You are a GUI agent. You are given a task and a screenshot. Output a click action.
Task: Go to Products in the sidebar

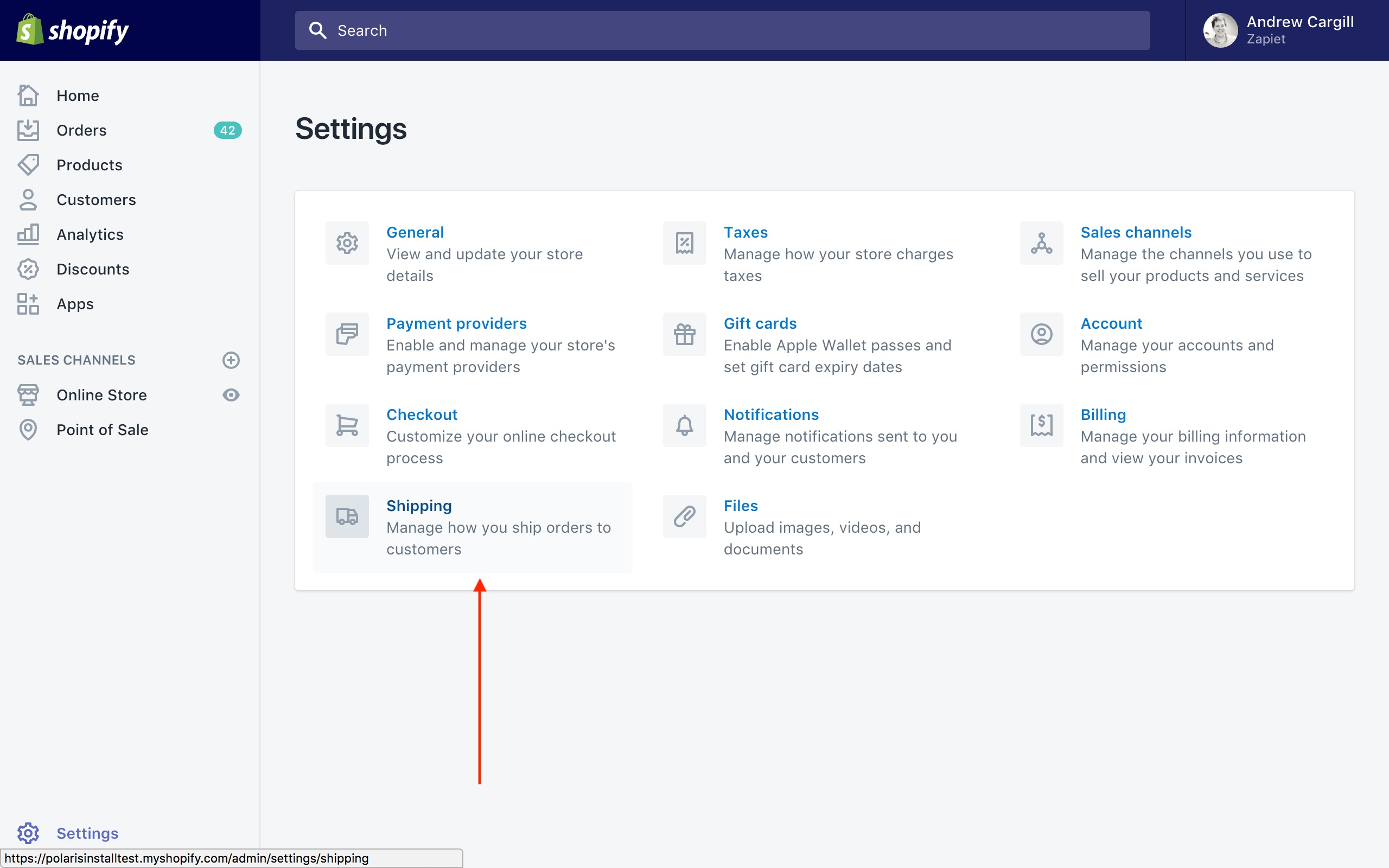pyautogui.click(x=90, y=165)
